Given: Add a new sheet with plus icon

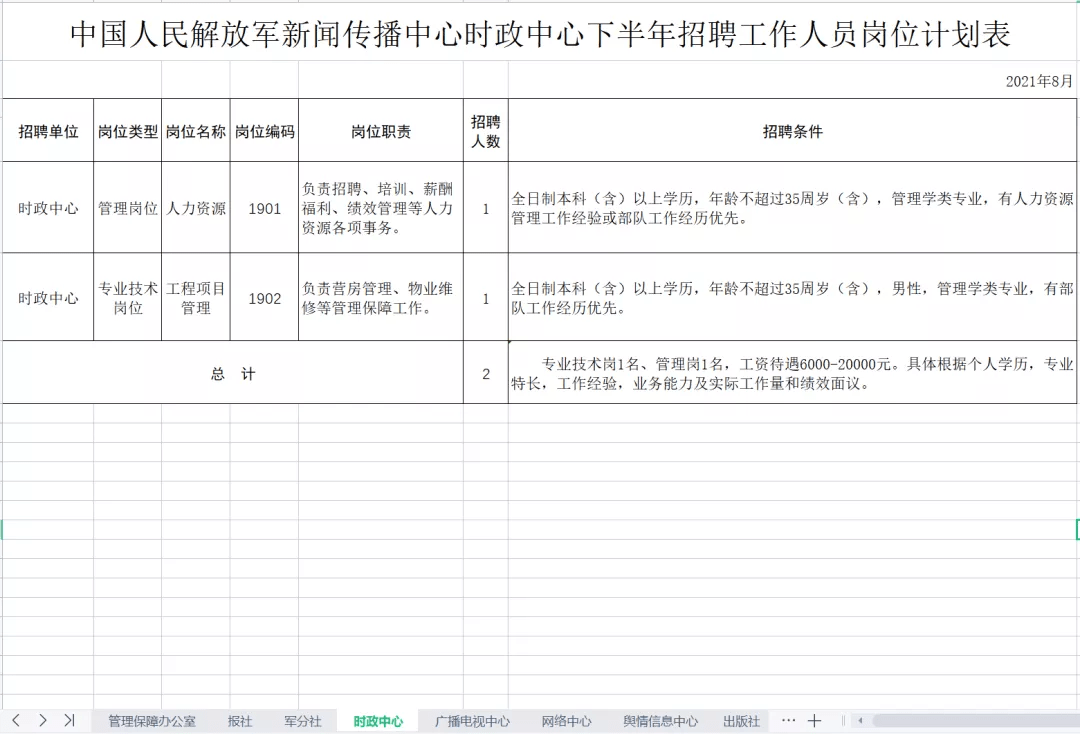Looking at the screenshot, I should pyautogui.click(x=814, y=721).
